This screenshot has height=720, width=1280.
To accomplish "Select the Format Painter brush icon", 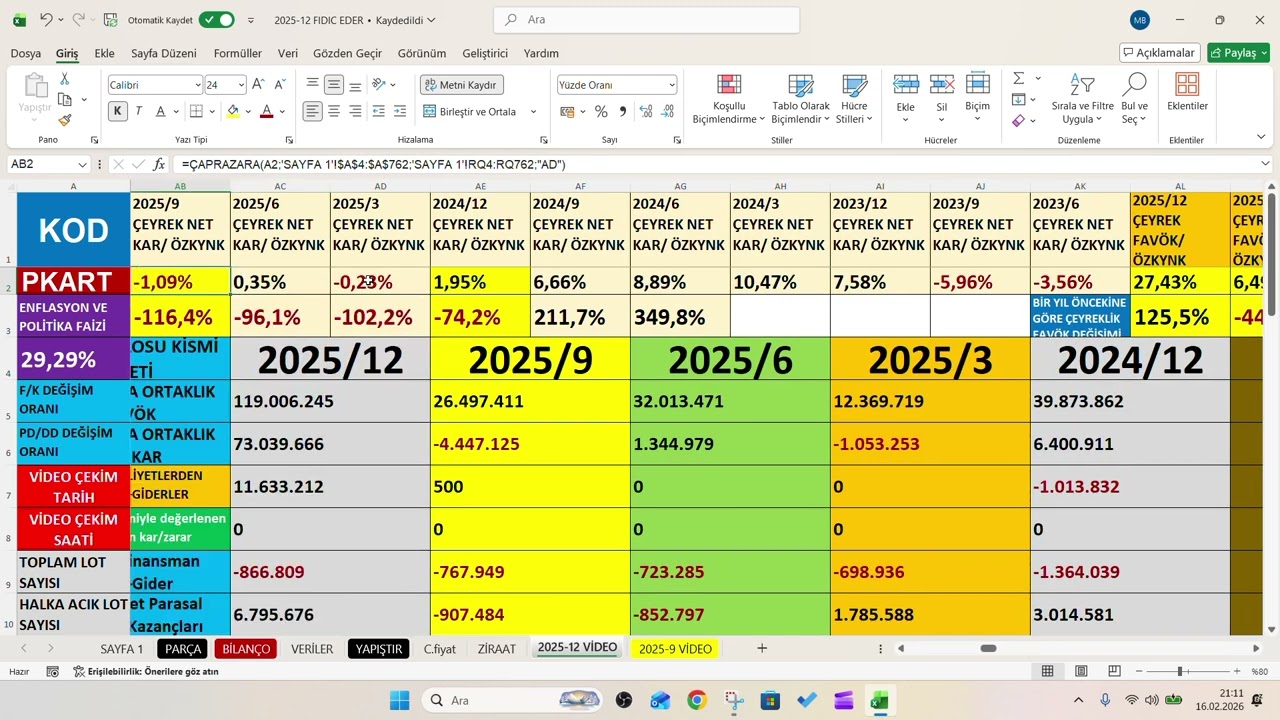I will click(x=65, y=120).
